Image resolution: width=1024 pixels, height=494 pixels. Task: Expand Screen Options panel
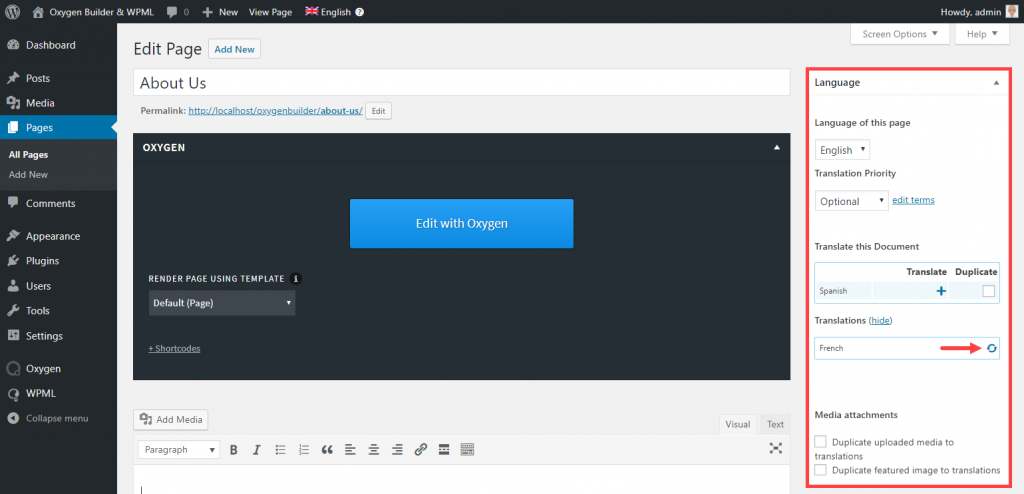click(x=900, y=34)
